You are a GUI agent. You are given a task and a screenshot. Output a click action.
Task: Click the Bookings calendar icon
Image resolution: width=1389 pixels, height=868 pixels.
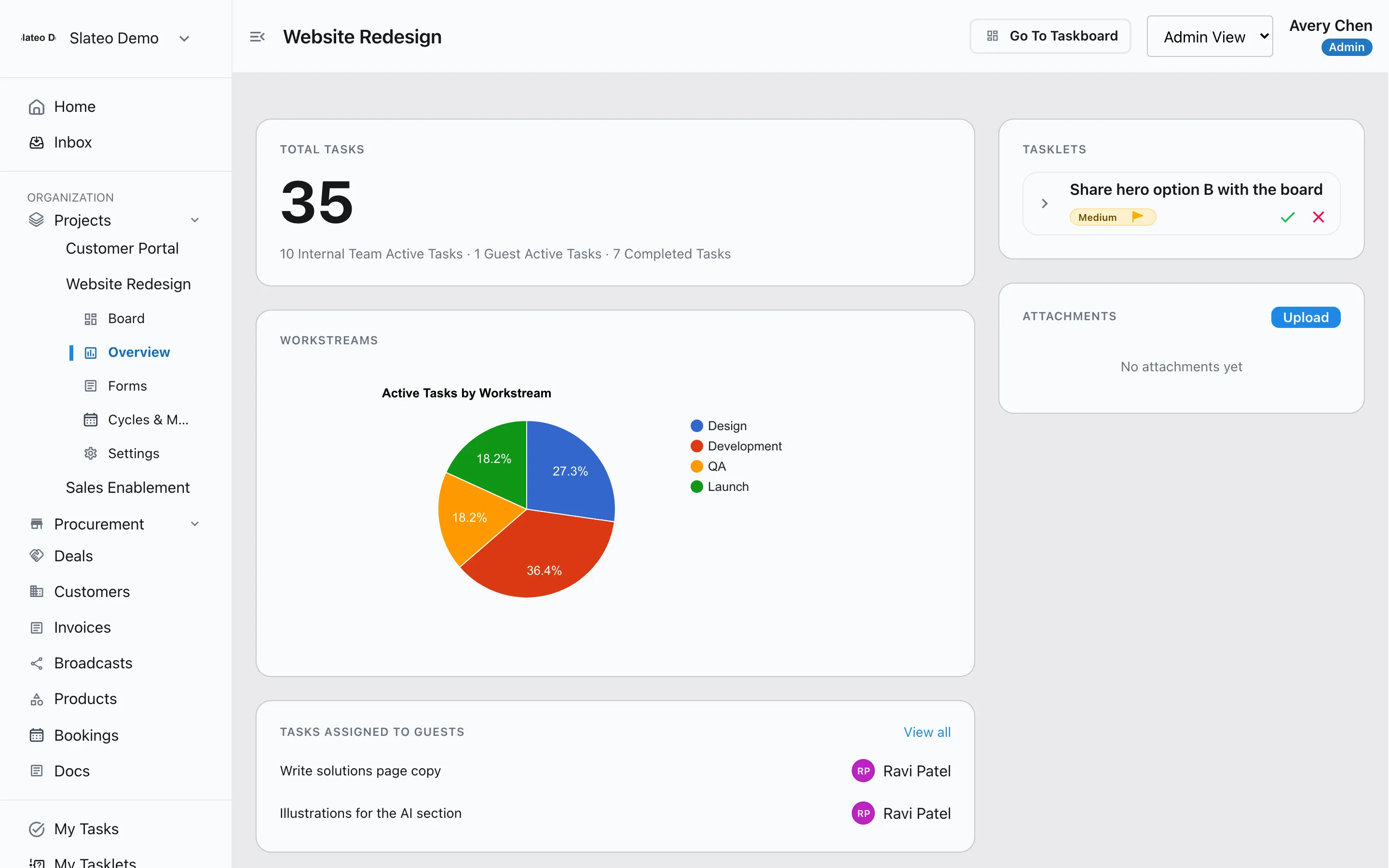point(37,735)
